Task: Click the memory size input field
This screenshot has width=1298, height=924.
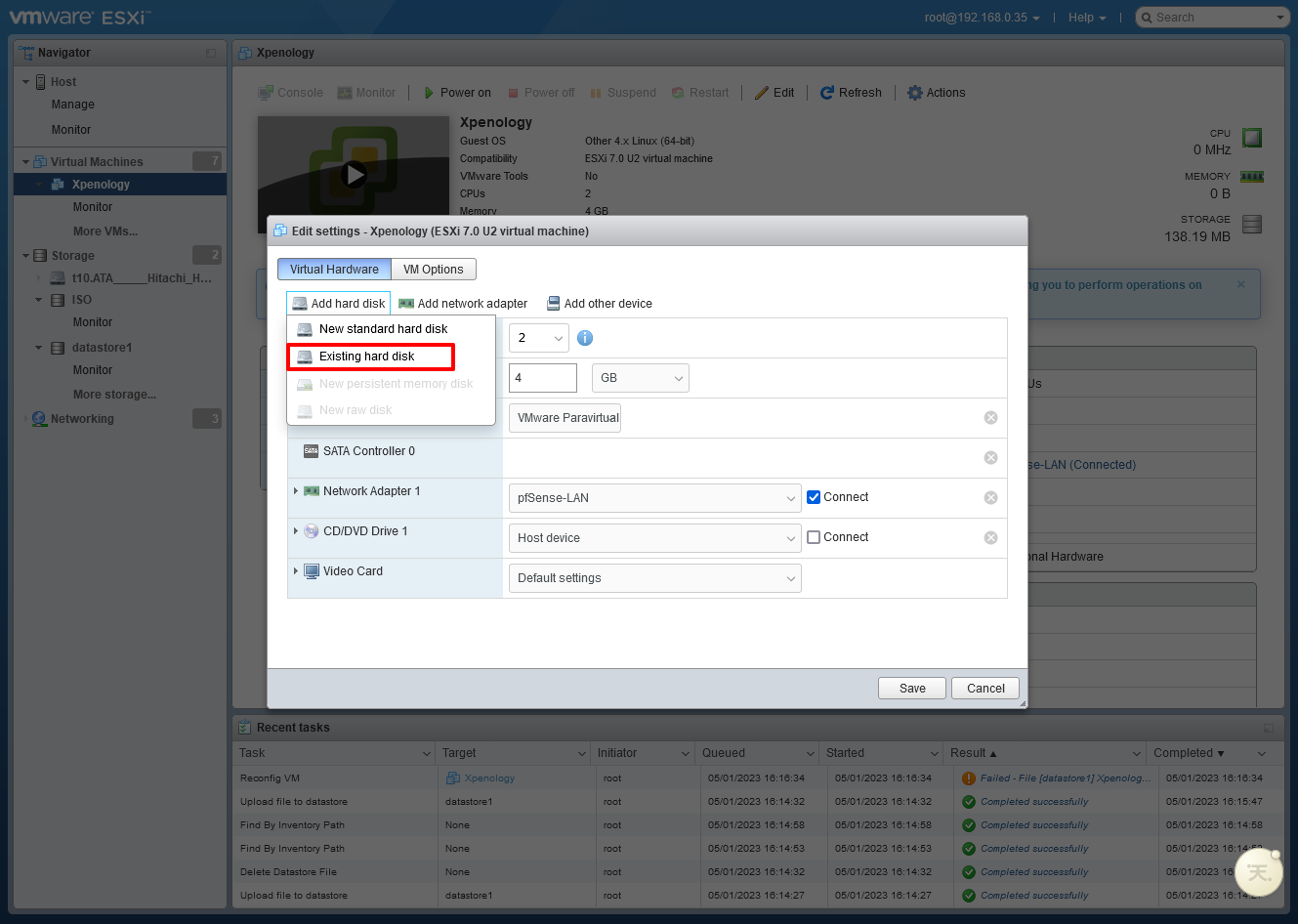Action: [x=542, y=378]
